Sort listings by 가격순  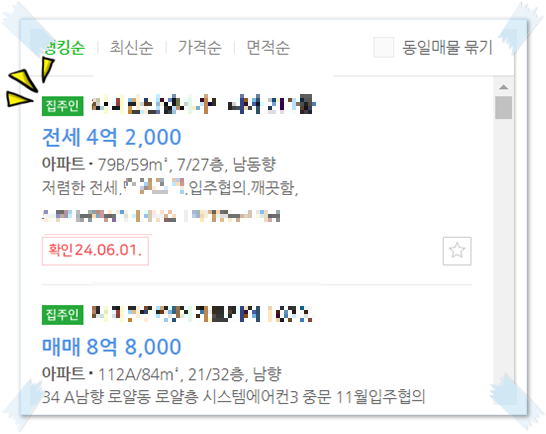coord(200,47)
